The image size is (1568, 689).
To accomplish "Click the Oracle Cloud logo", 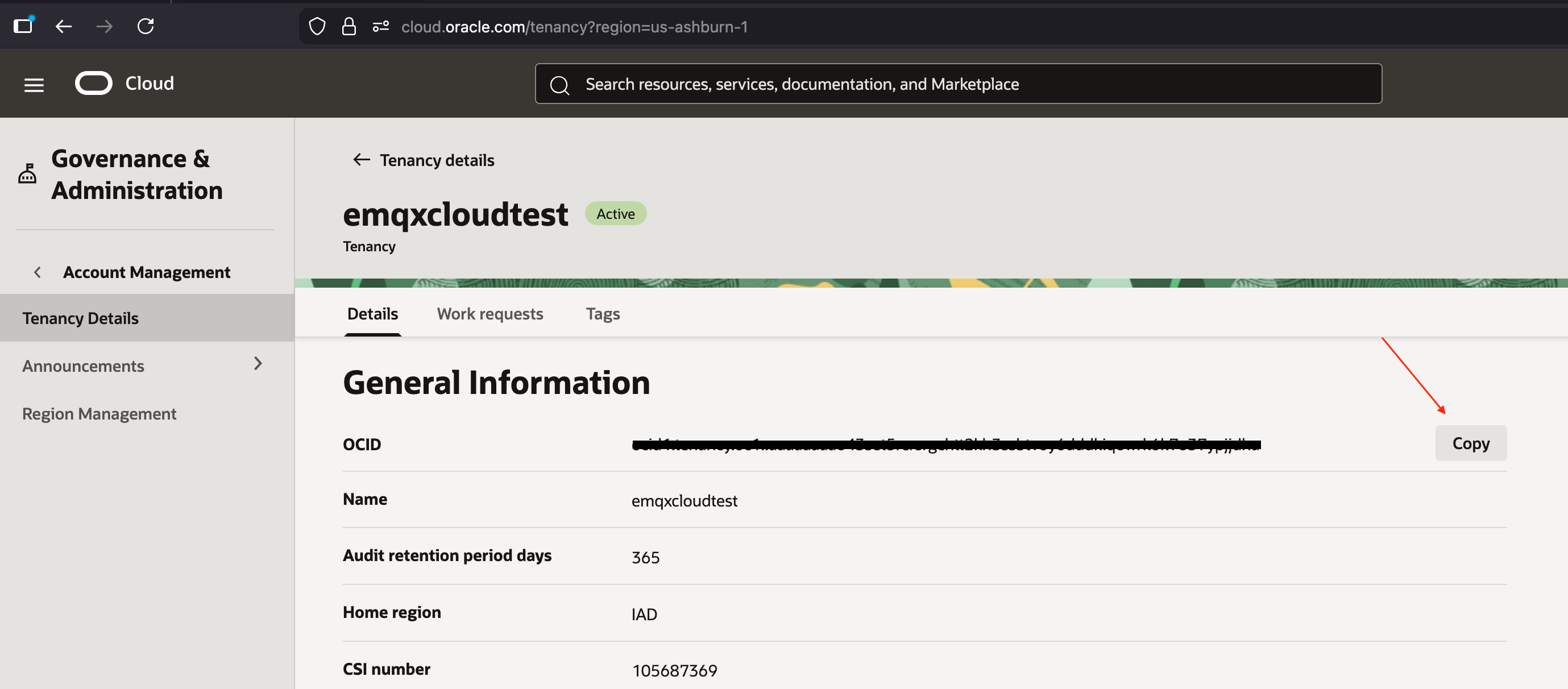I will click(94, 84).
